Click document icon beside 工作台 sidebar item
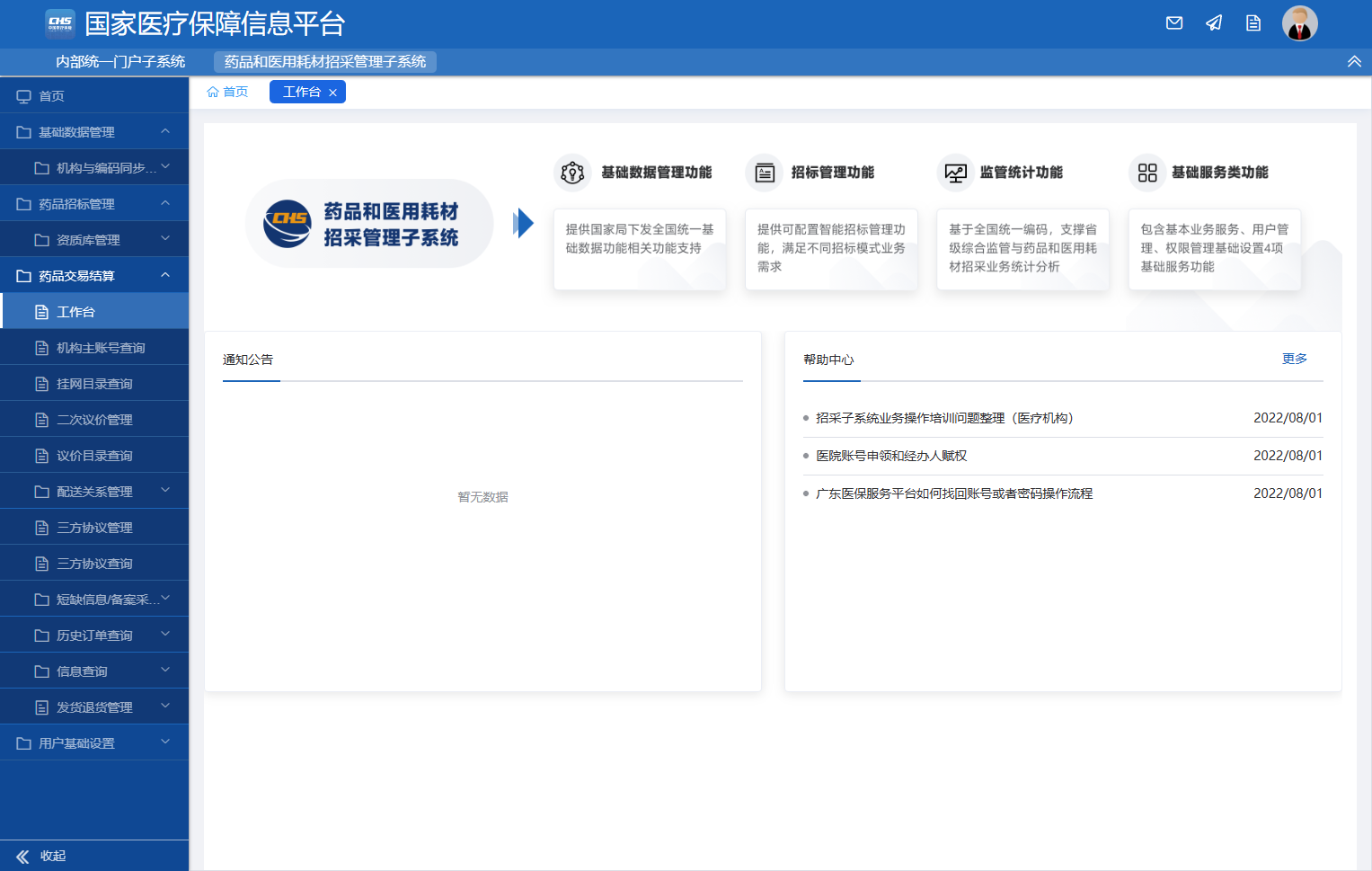 coord(41,312)
